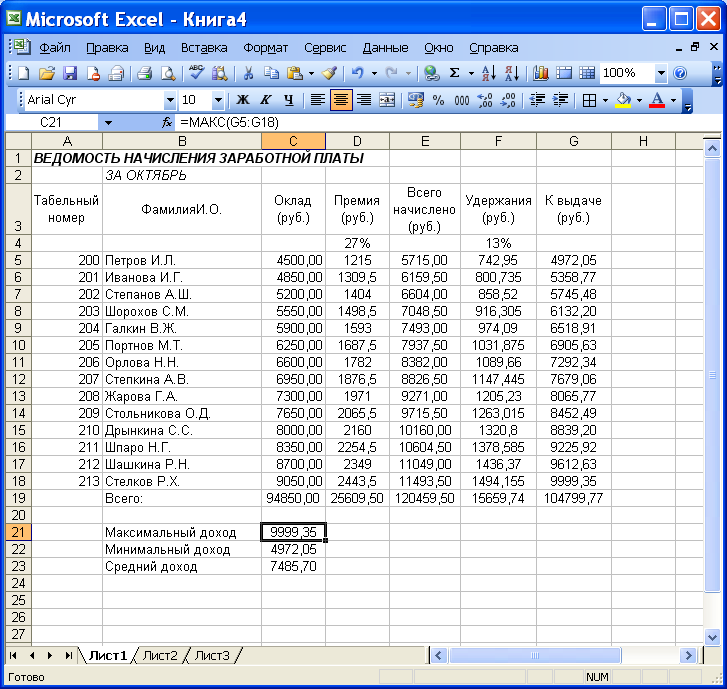Apply the red font color A

point(657,100)
